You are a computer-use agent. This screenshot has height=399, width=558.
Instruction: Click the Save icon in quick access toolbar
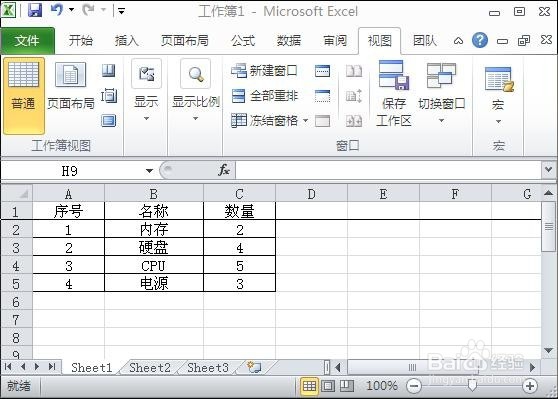(x=35, y=11)
